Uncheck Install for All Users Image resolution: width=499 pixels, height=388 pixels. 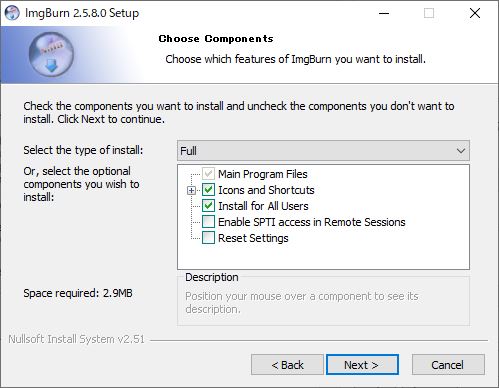208,206
